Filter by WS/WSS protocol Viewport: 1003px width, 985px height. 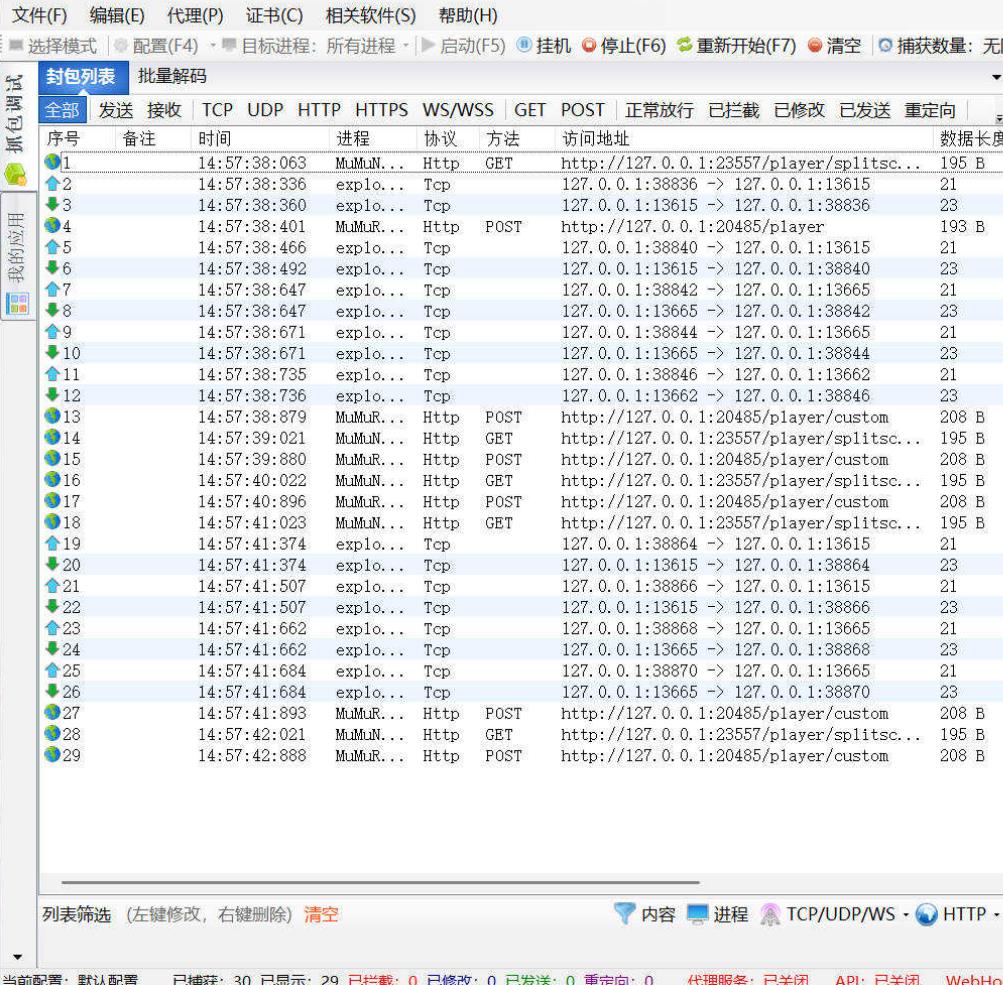coord(458,110)
